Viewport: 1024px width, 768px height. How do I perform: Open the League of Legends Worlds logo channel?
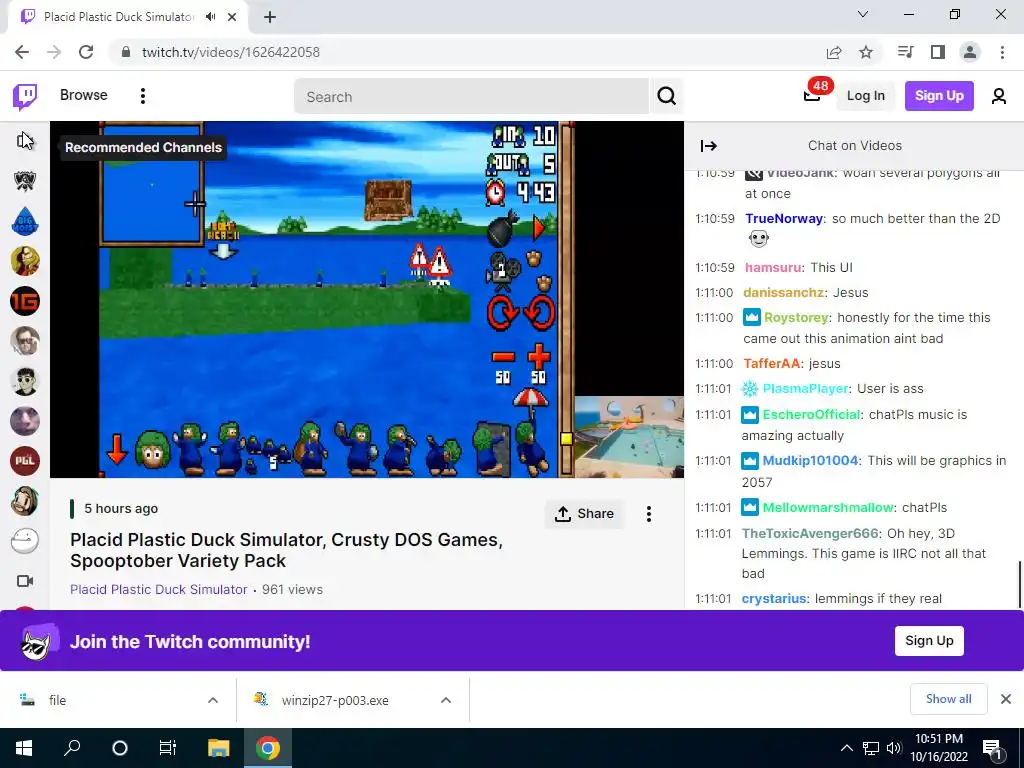[x=25, y=181]
